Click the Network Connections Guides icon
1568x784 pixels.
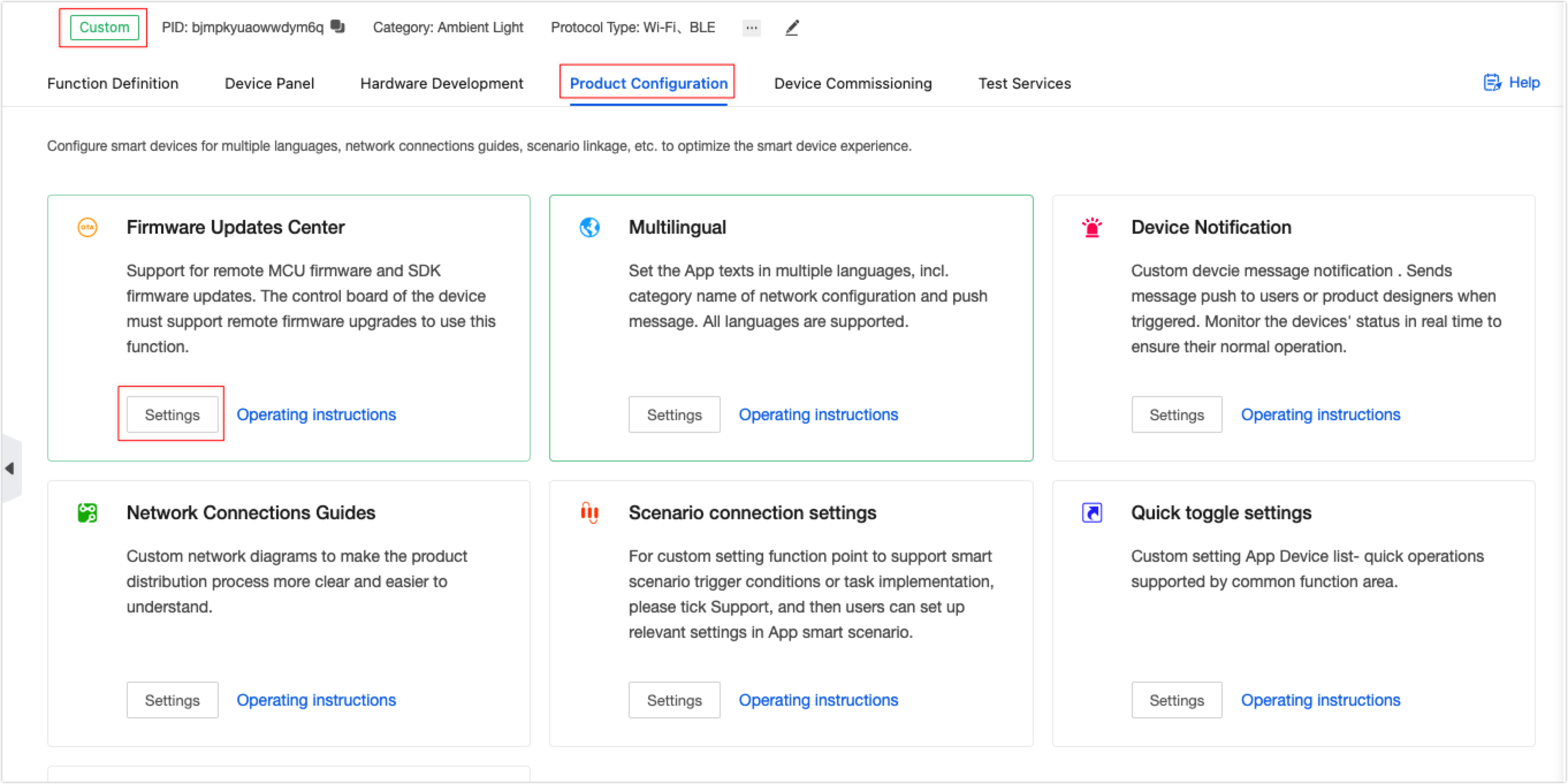(x=87, y=512)
